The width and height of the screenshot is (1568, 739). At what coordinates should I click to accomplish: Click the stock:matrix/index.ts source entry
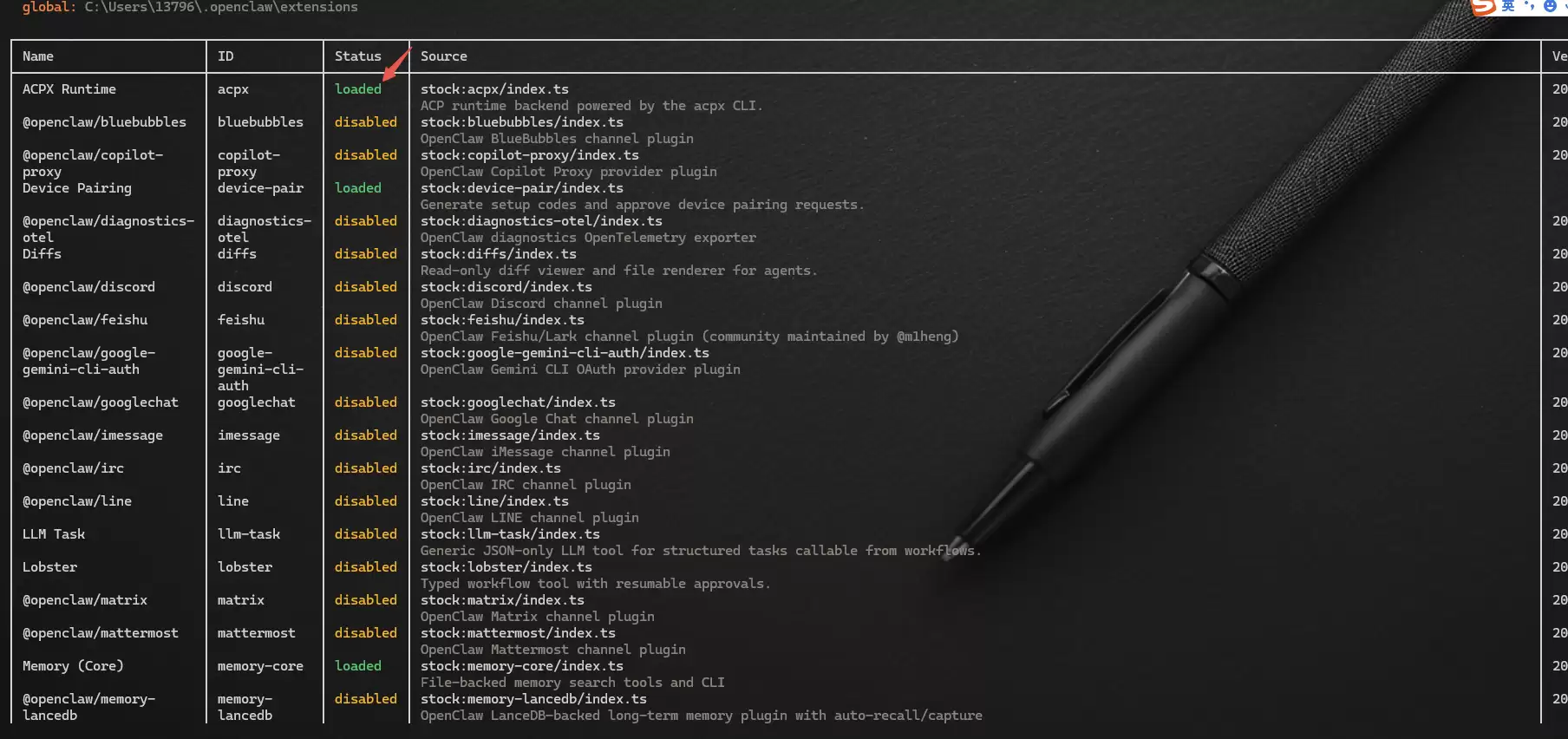pyautogui.click(x=502, y=600)
